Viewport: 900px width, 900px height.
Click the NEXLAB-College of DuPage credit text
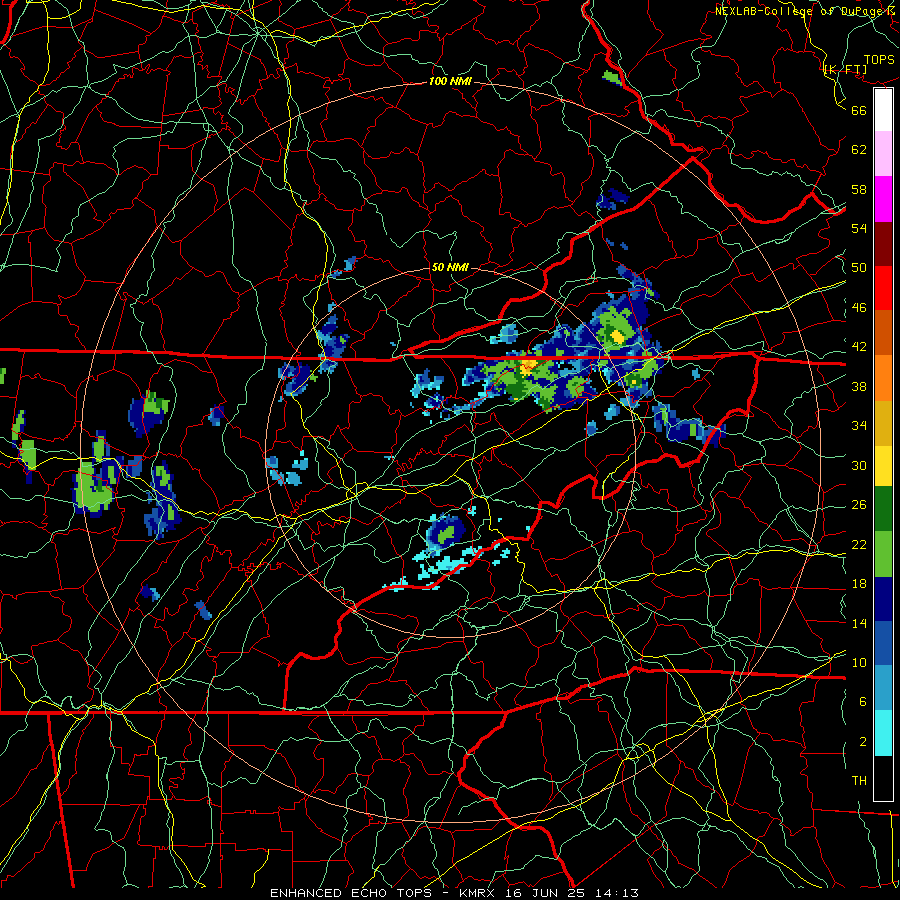[806, 11]
